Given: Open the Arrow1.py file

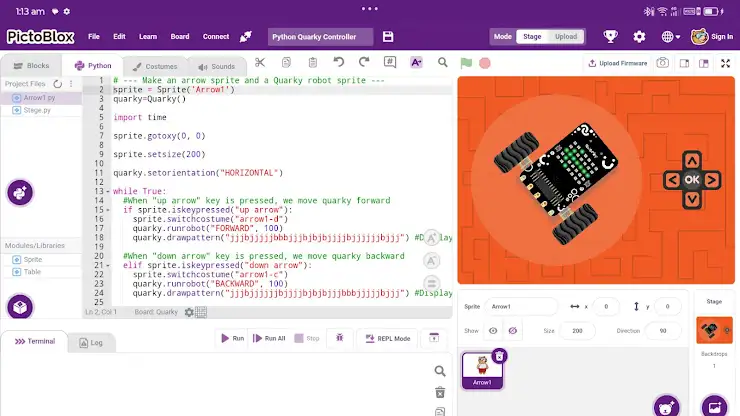Looking at the screenshot, I should click(40, 97).
